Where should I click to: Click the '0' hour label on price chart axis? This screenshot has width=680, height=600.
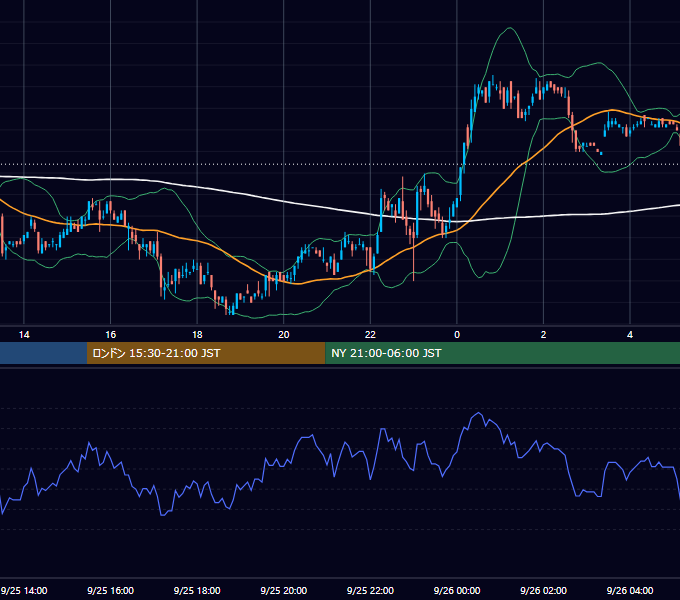pyautogui.click(x=457, y=335)
